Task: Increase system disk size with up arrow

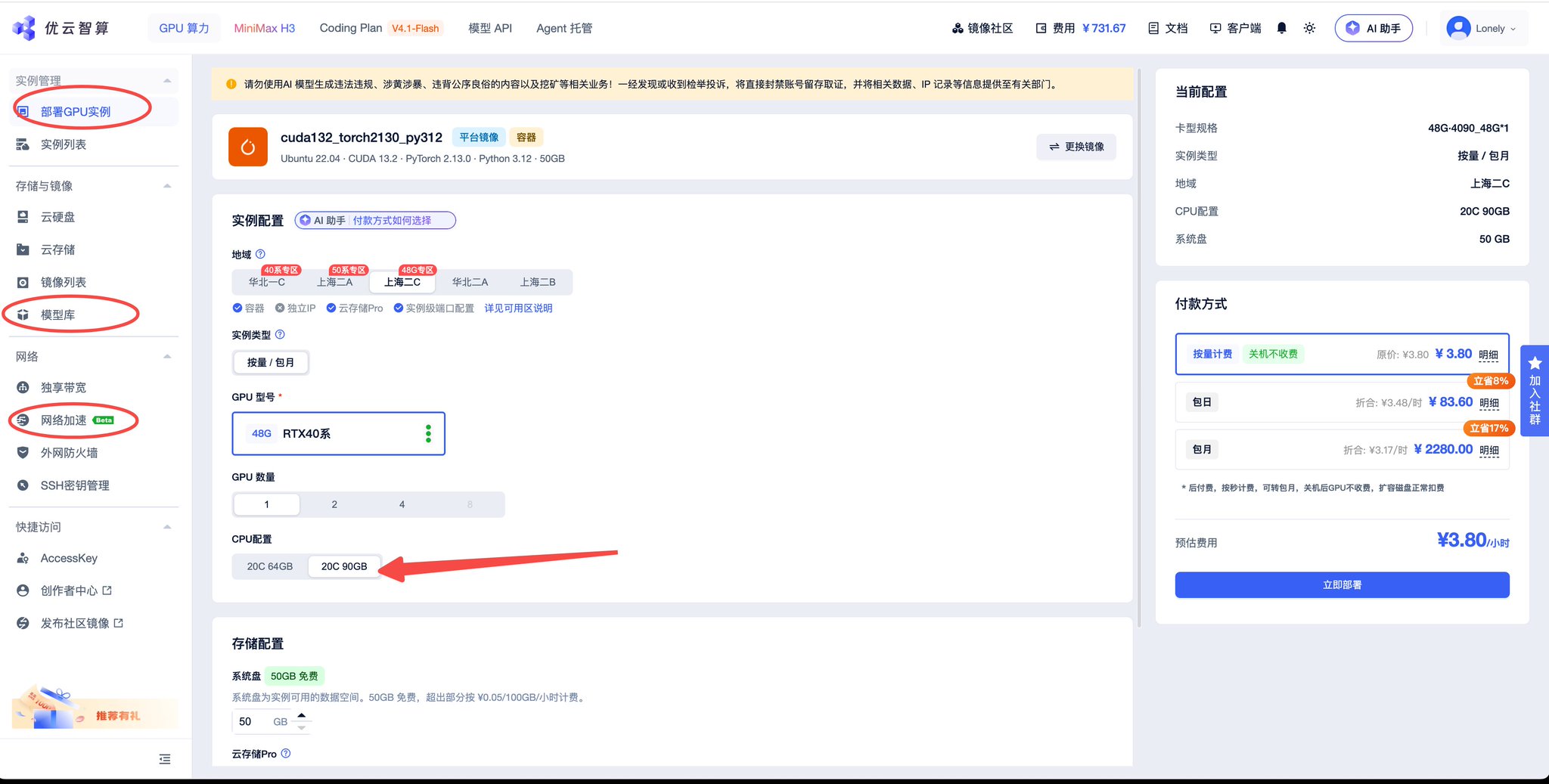Action: [x=302, y=715]
